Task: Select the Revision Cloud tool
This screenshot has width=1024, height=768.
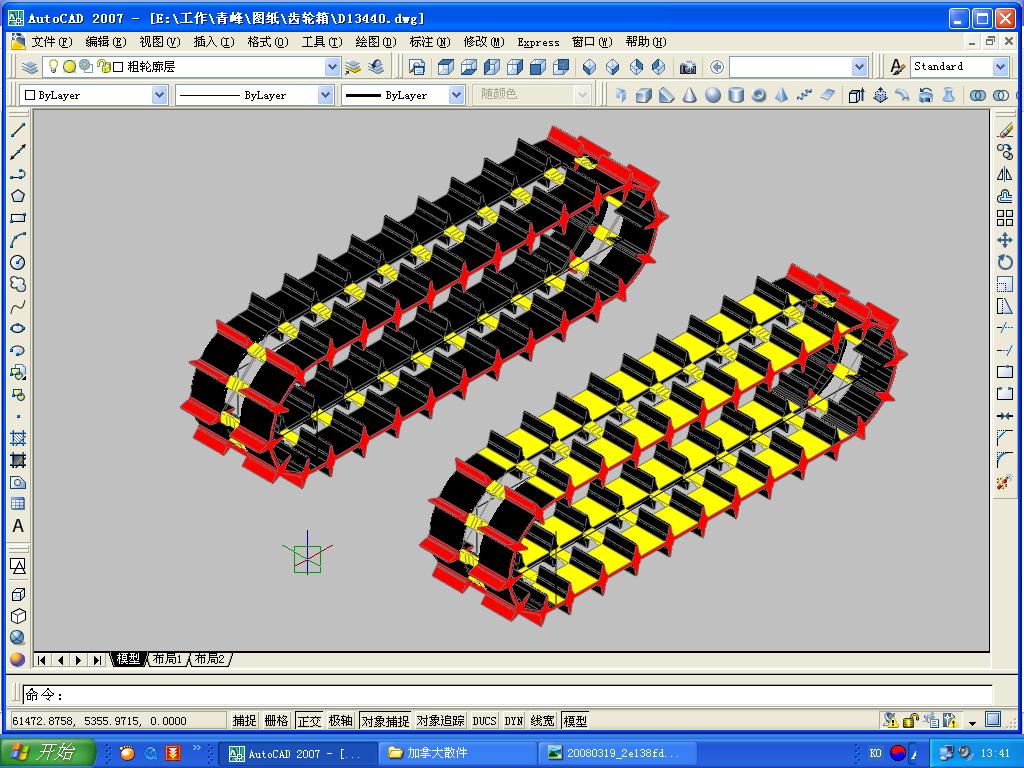Action: [x=18, y=285]
